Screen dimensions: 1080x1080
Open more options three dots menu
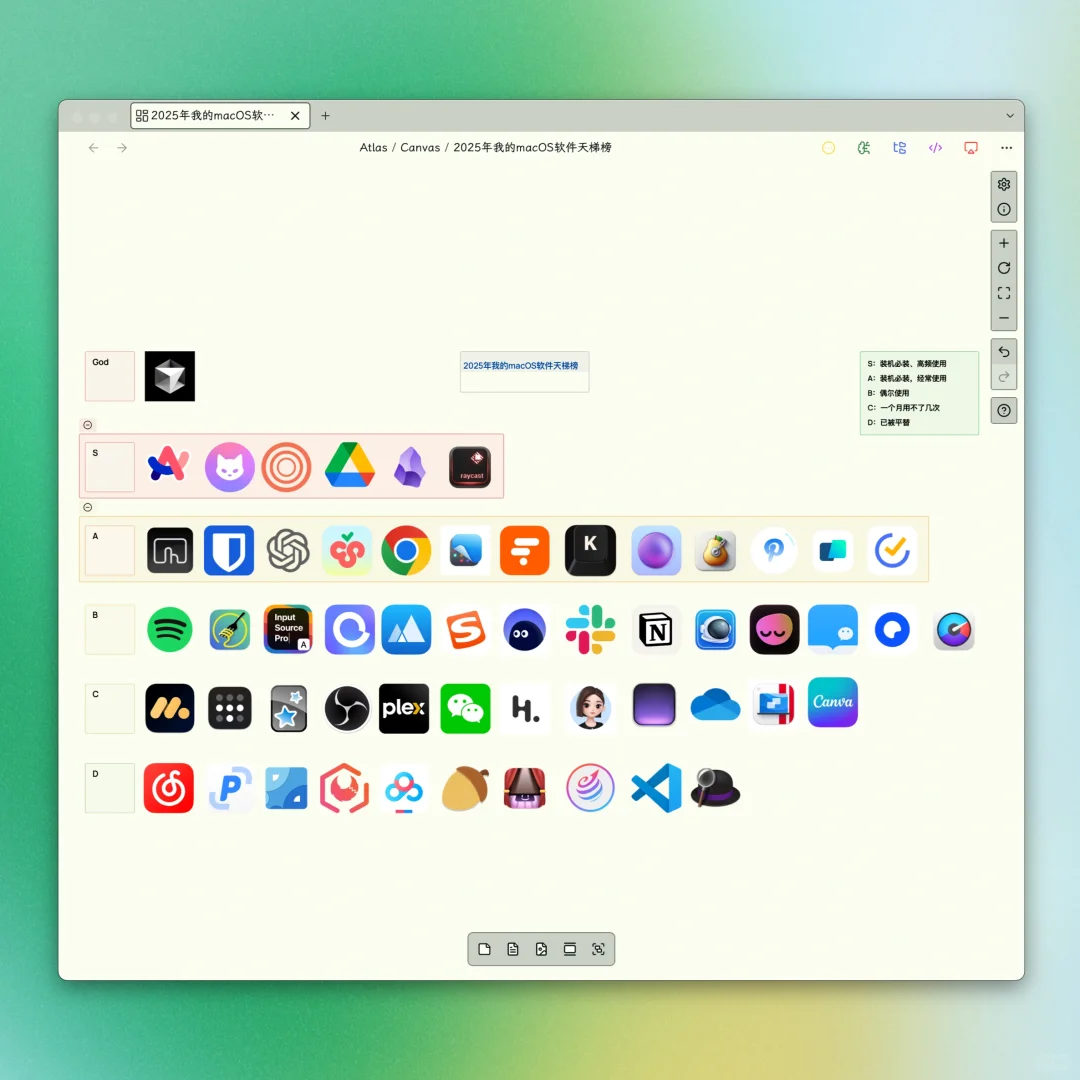click(1006, 147)
